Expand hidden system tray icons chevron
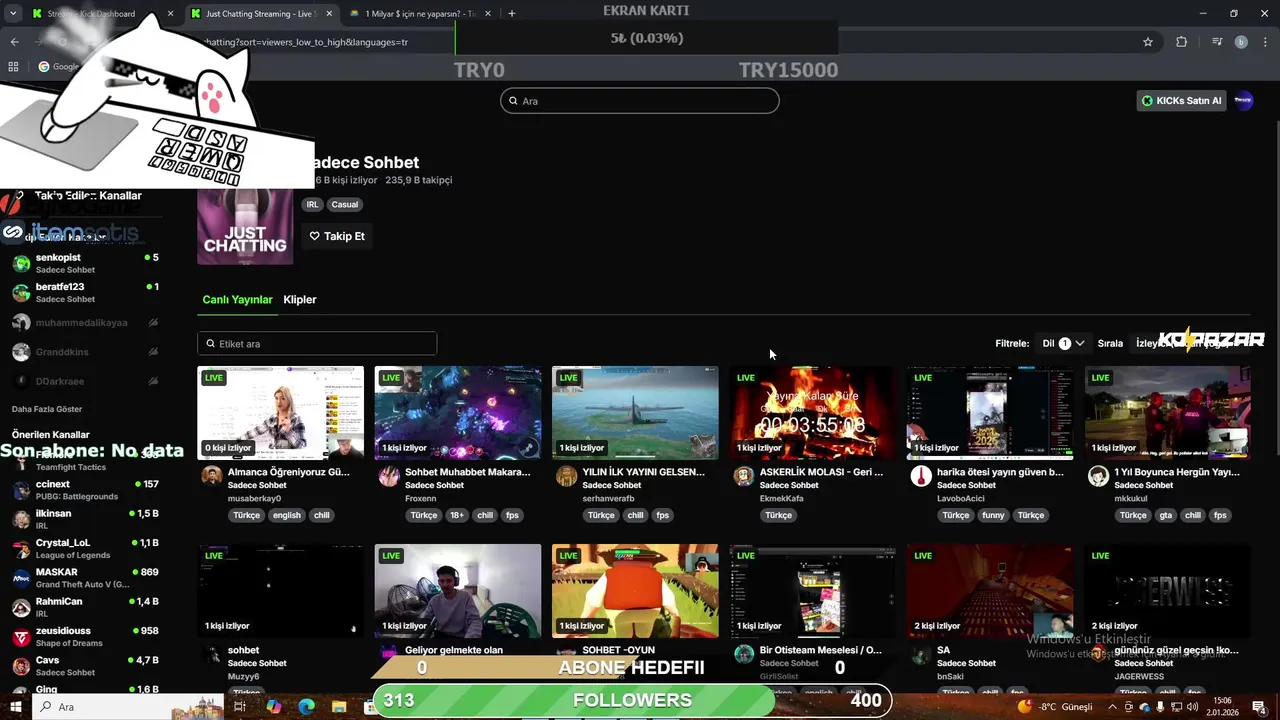Screen dimensions: 1280x720 tap(1111, 707)
